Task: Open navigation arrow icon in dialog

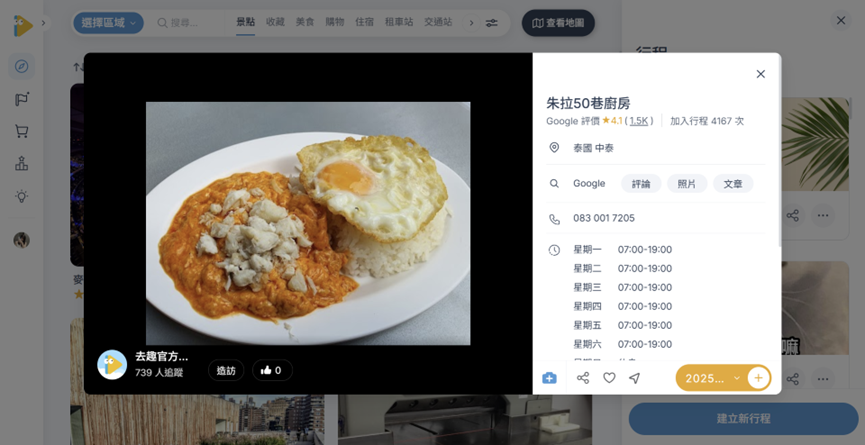Action: pos(635,378)
